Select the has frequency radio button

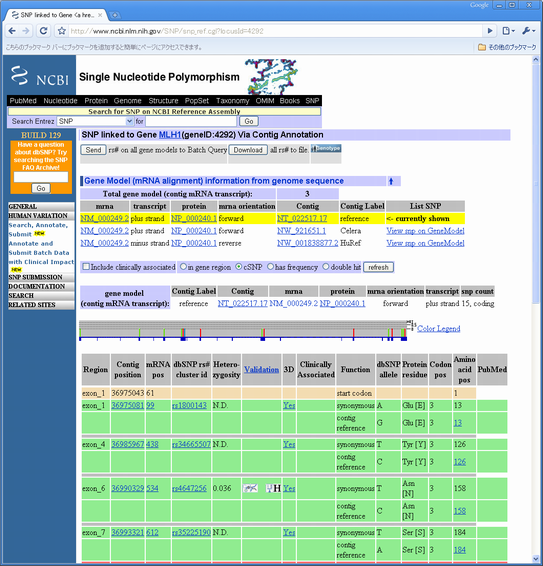pos(270,267)
